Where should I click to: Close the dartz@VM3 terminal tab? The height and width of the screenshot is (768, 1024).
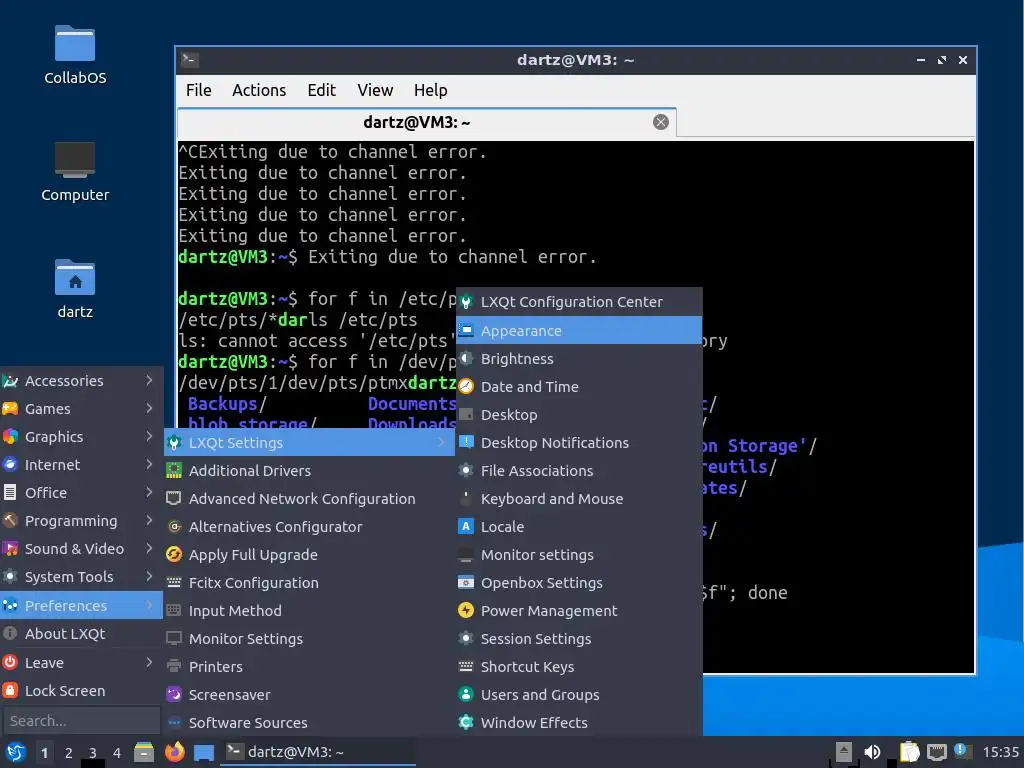pyautogui.click(x=660, y=122)
